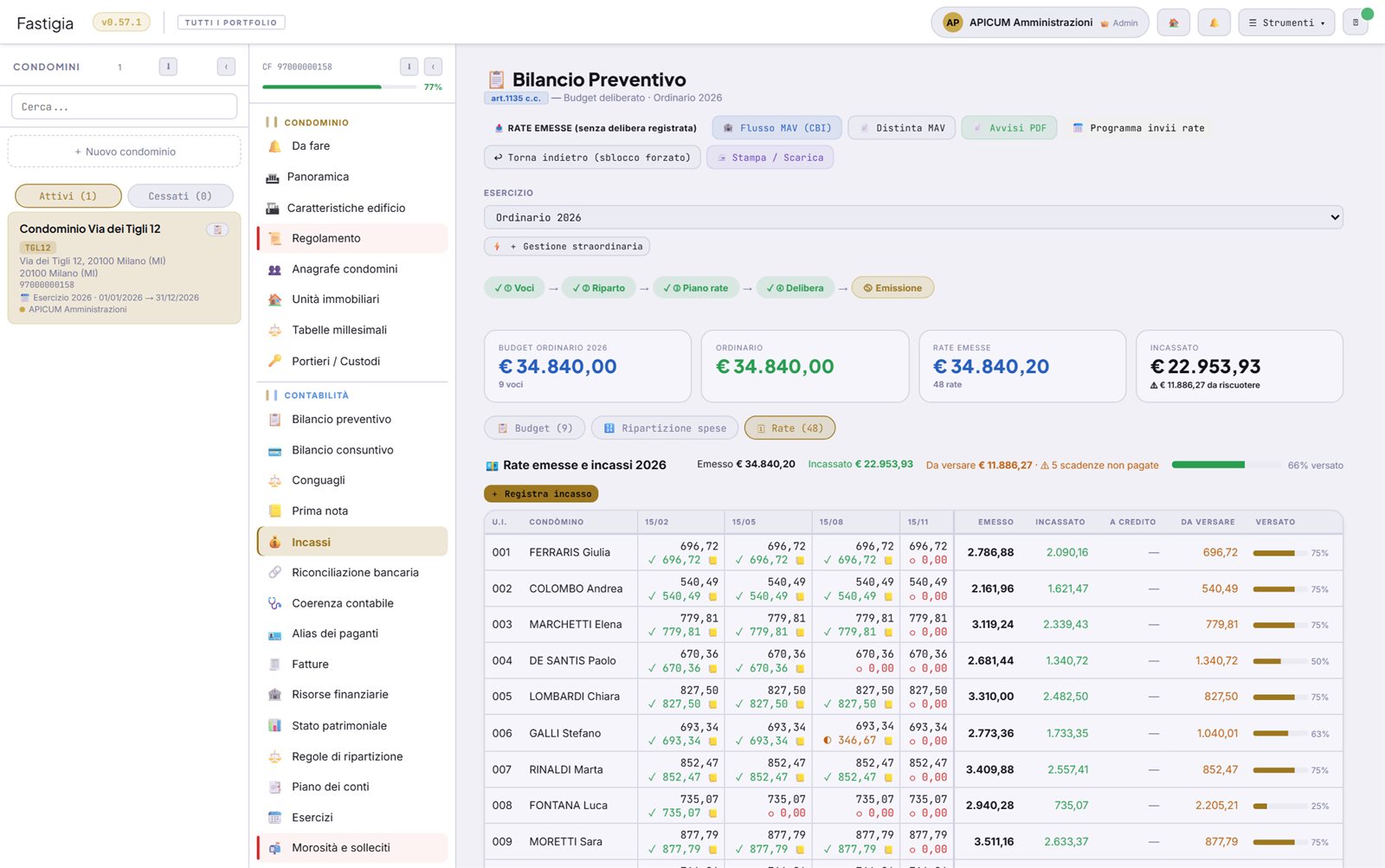1385x868 pixels.
Task: Switch to the Cessati (0) filter
Action: tap(180, 196)
